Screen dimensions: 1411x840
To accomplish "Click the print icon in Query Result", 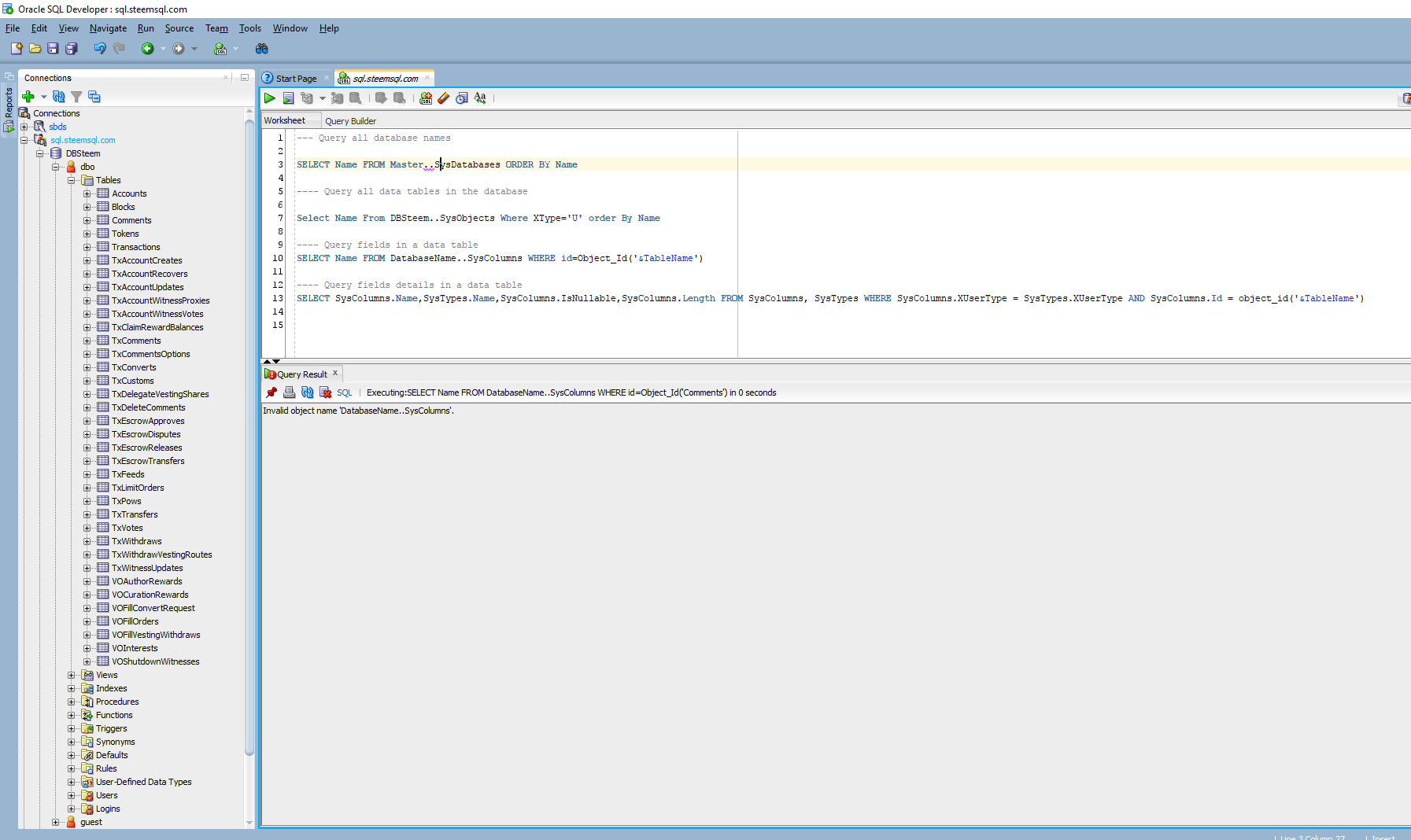I will [x=290, y=392].
